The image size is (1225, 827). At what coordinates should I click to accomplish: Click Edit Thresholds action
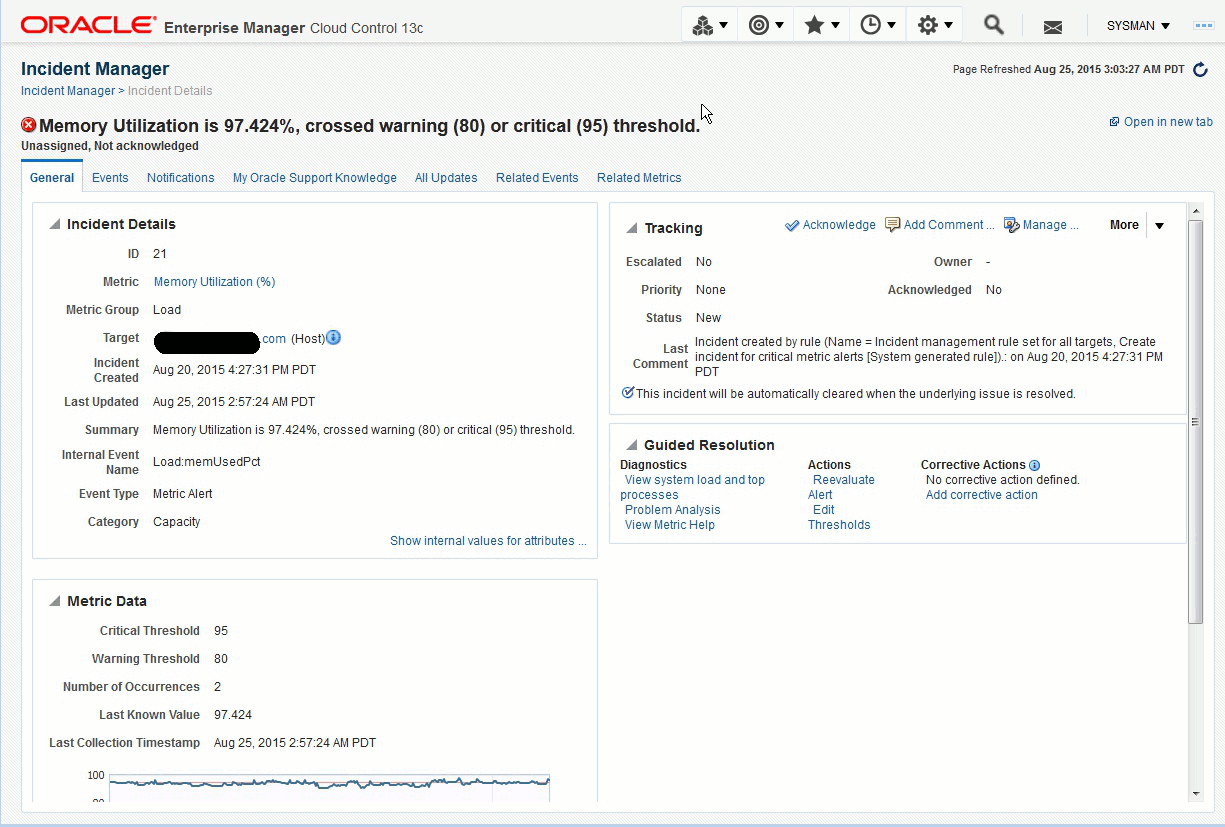[x=839, y=517]
